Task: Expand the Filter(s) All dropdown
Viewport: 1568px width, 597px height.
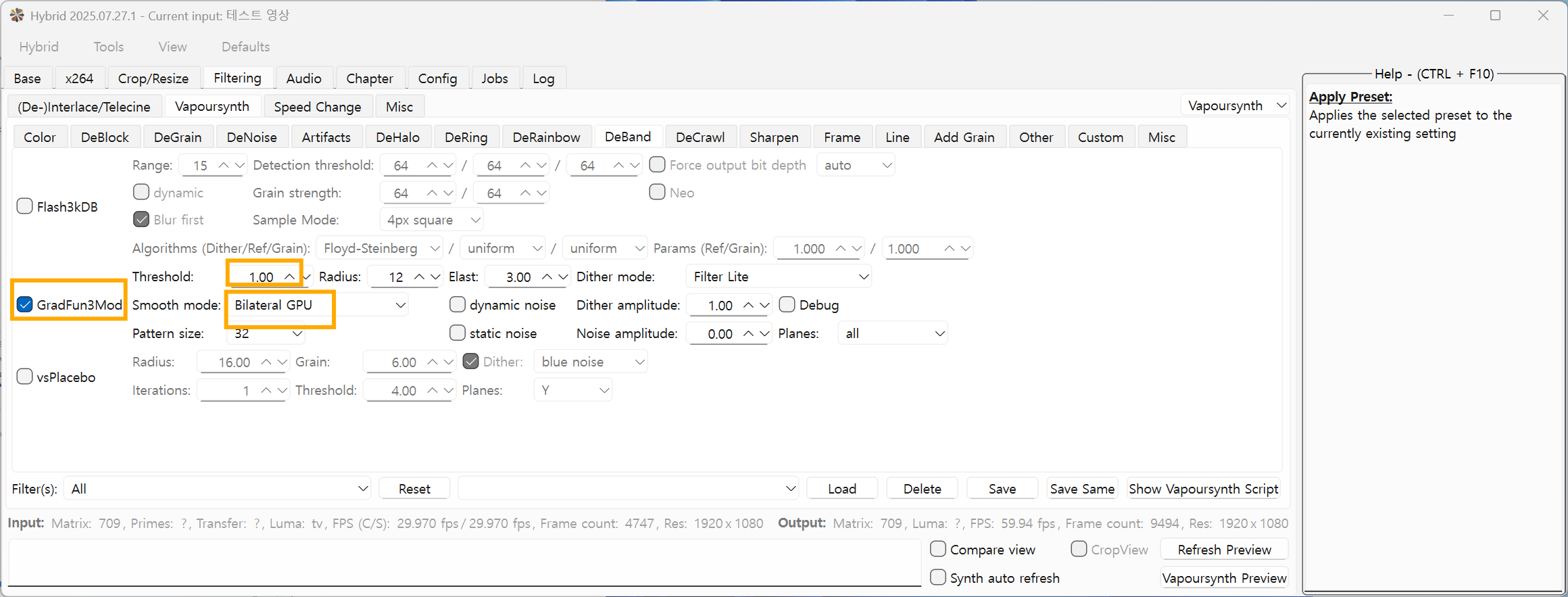Action: [x=218, y=489]
